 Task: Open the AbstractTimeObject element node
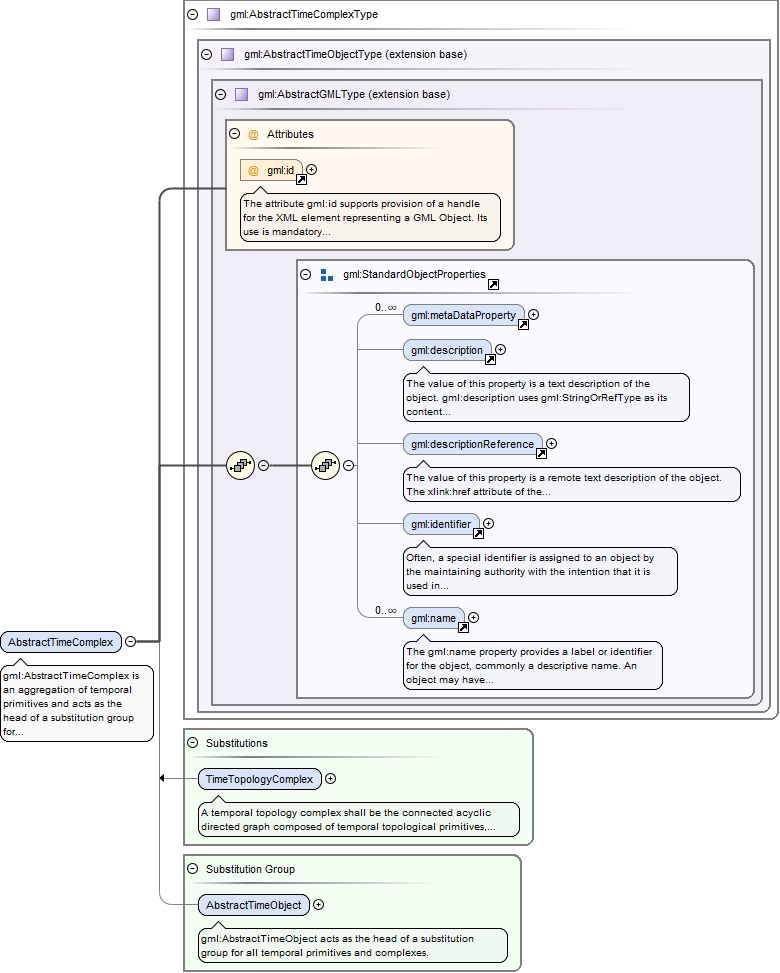(x=254, y=905)
